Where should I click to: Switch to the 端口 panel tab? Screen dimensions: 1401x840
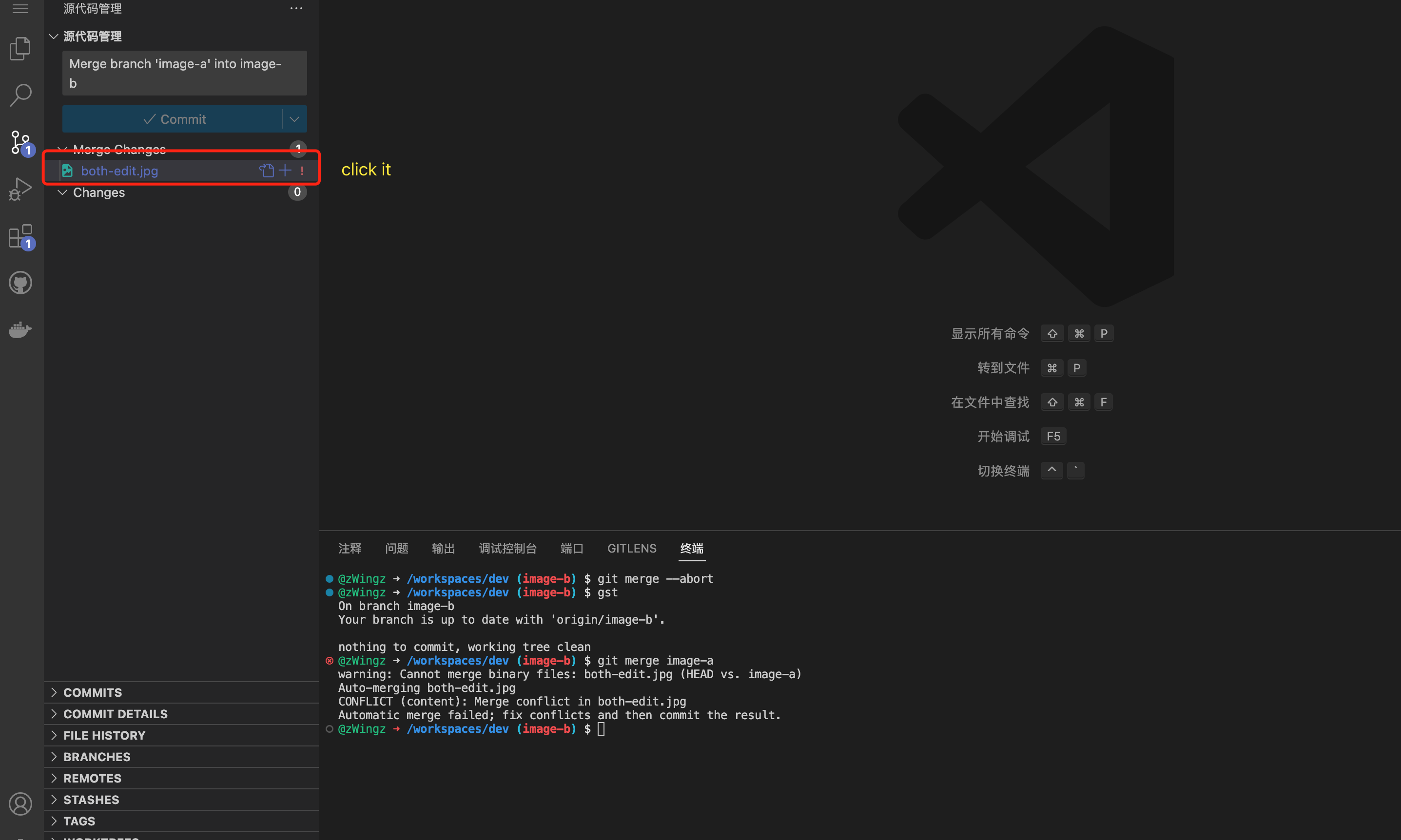572,549
